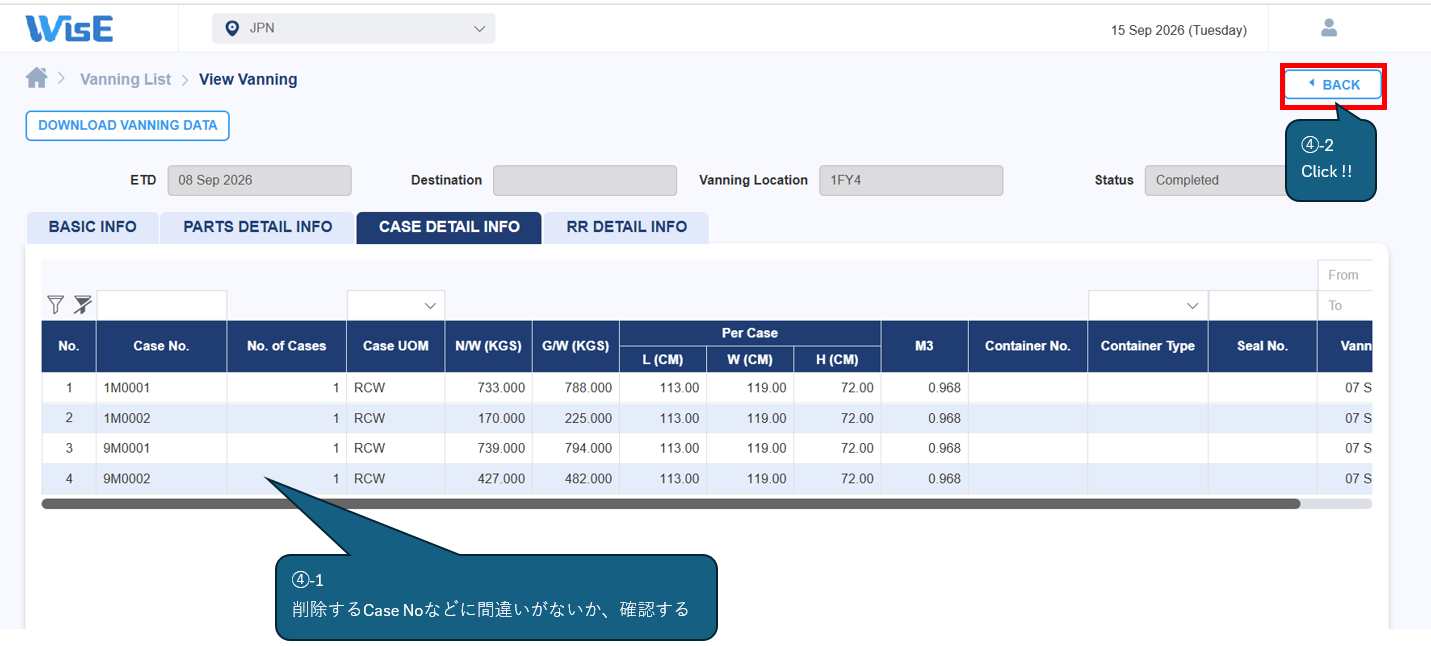The width and height of the screenshot is (1431, 646).
Task: Click the Status field showing Completed
Action: (1215, 180)
